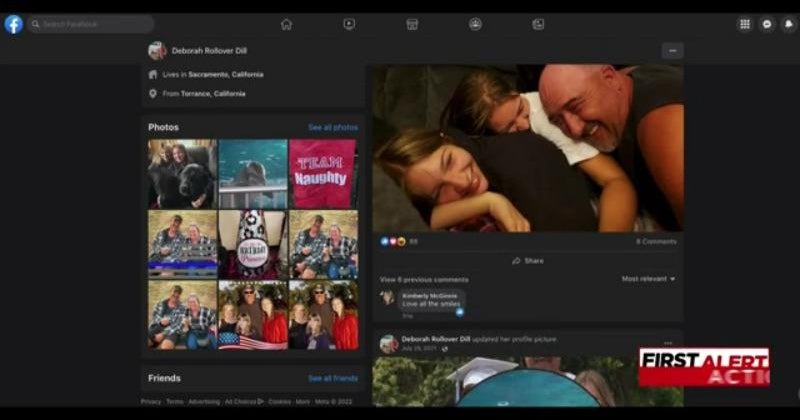800x420 pixels.
Task: Click the love heart reaction icon
Action: [393, 241]
